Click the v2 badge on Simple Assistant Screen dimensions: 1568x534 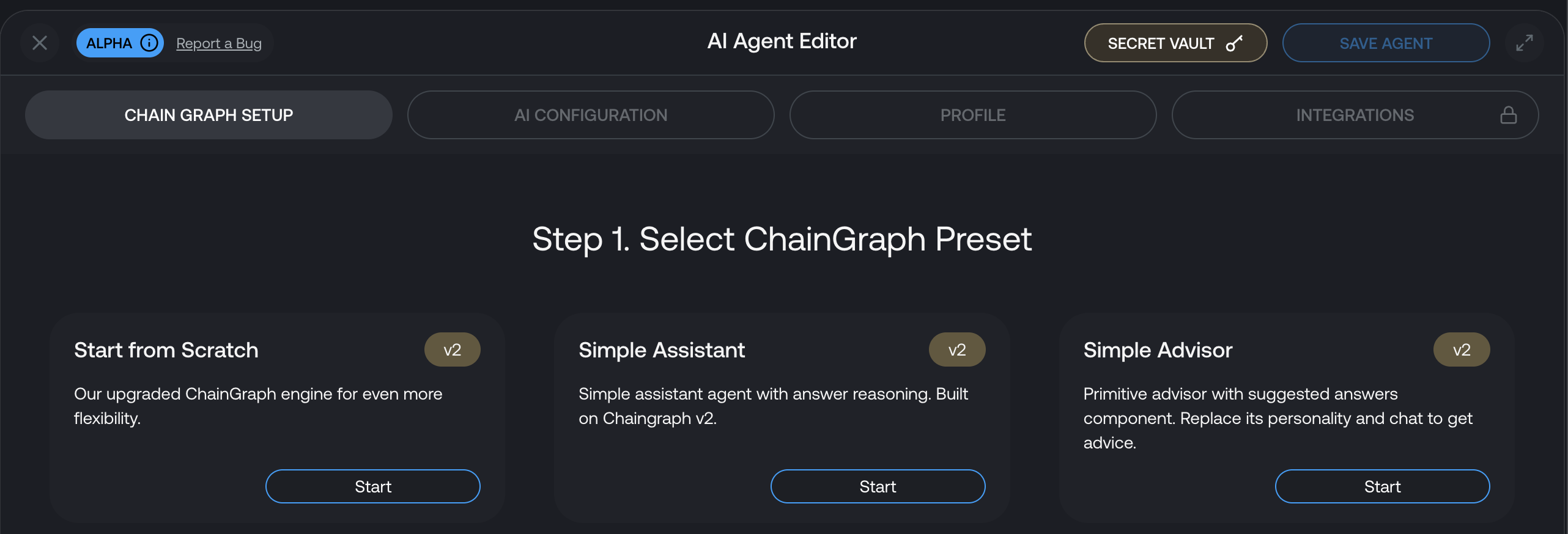(957, 349)
